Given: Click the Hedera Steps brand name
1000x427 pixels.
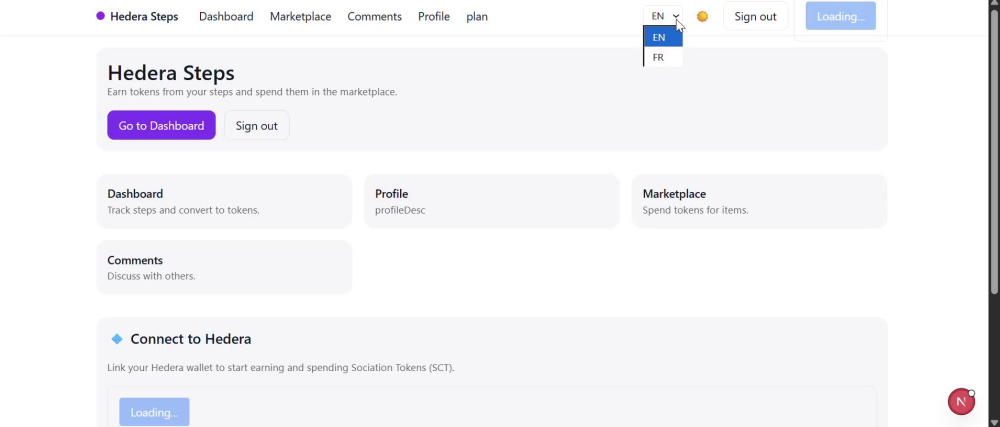Looking at the screenshot, I should click(144, 17).
